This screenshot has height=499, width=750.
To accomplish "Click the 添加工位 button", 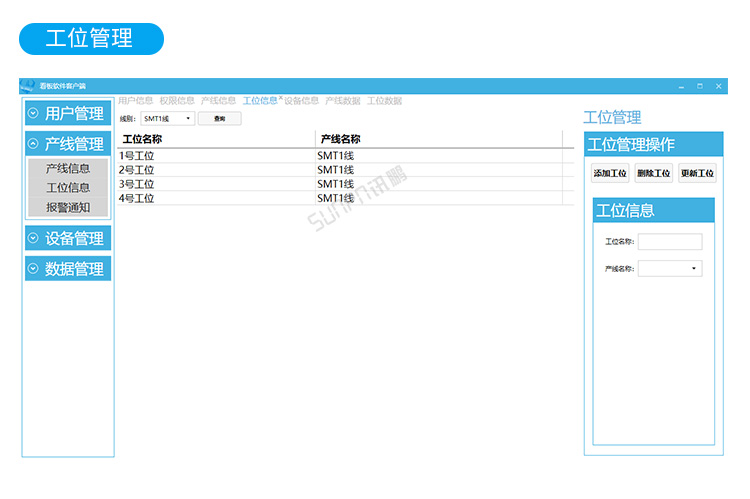I will click(610, 173).
